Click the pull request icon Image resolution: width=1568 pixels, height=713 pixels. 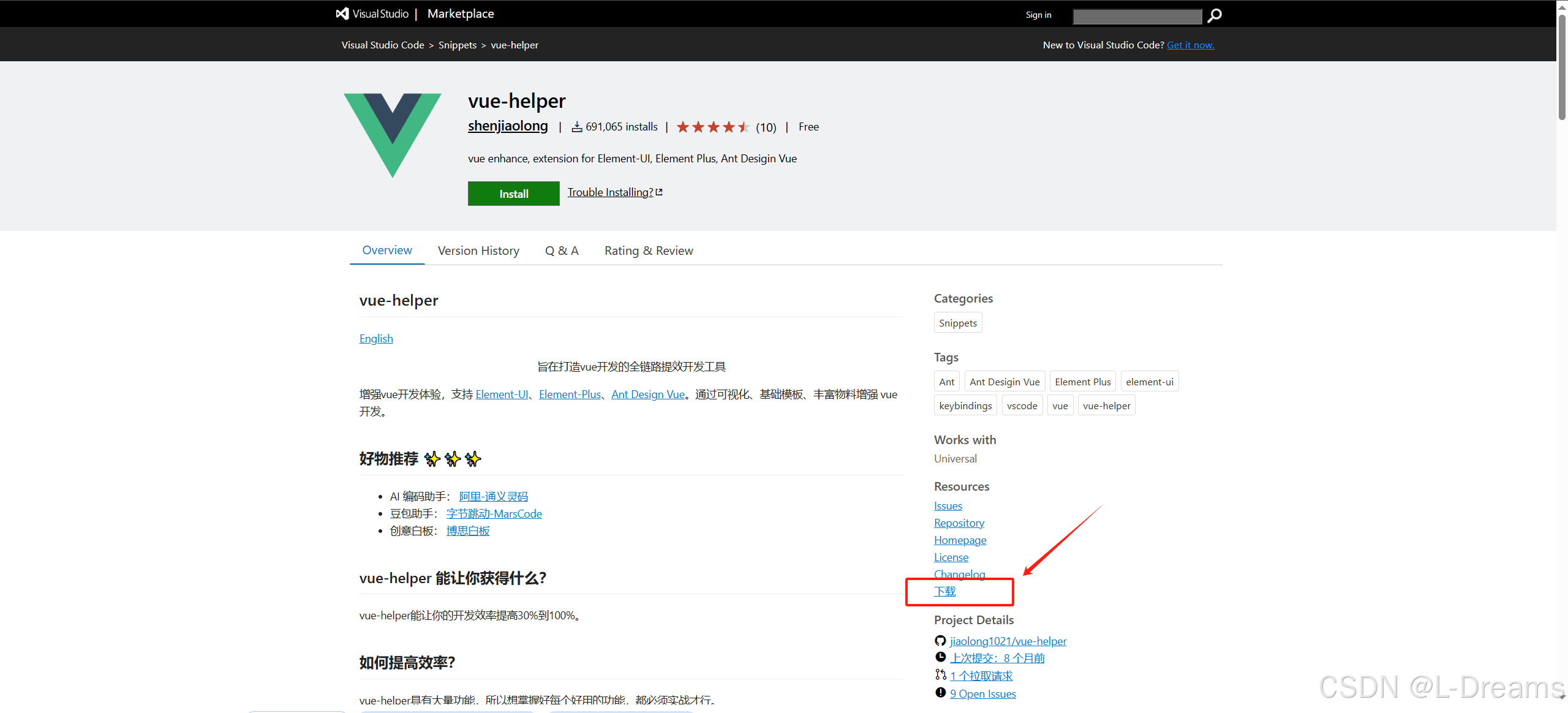tap(940, 675)
